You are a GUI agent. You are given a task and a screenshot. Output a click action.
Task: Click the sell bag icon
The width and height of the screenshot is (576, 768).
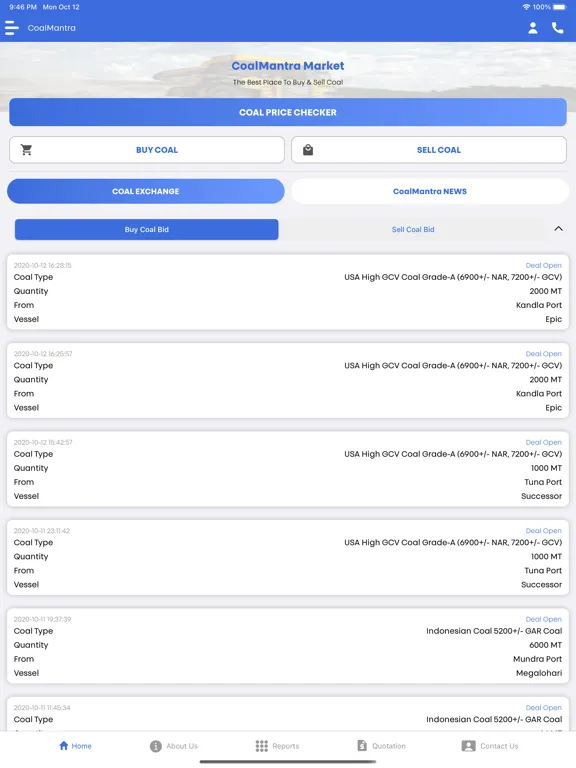click(x=308, y=150)
